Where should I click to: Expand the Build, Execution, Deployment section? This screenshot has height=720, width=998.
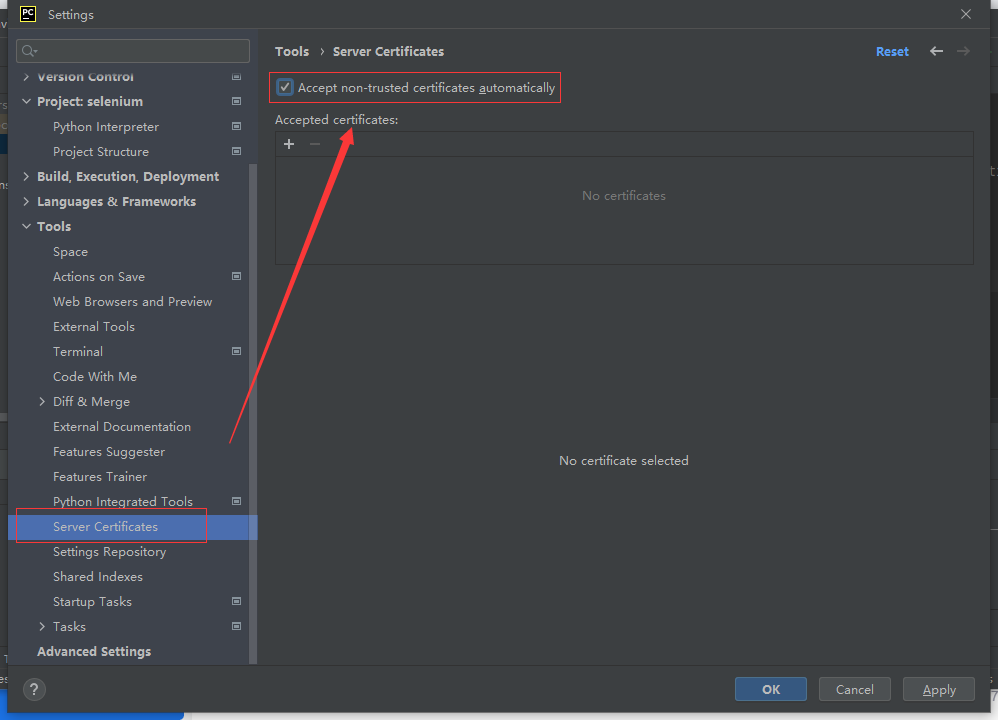pyautogui.click(x=27, y=177)
